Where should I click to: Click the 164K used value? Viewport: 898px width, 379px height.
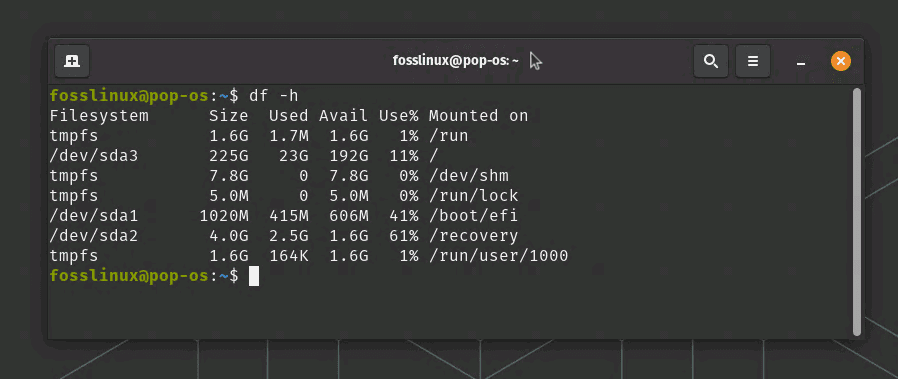pyautogui.click(x=289, y=256)
